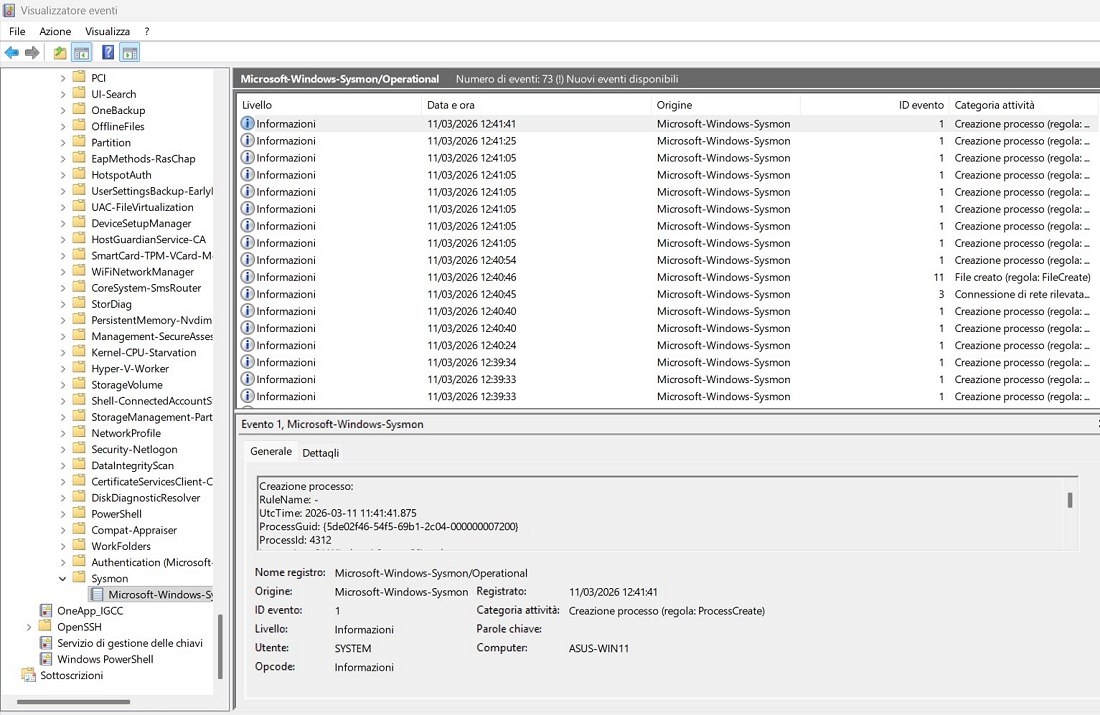Image resolution: width=1100 pixels, height=715 pixels.
Task: Open the Azione menu
Action: point(55,31)
